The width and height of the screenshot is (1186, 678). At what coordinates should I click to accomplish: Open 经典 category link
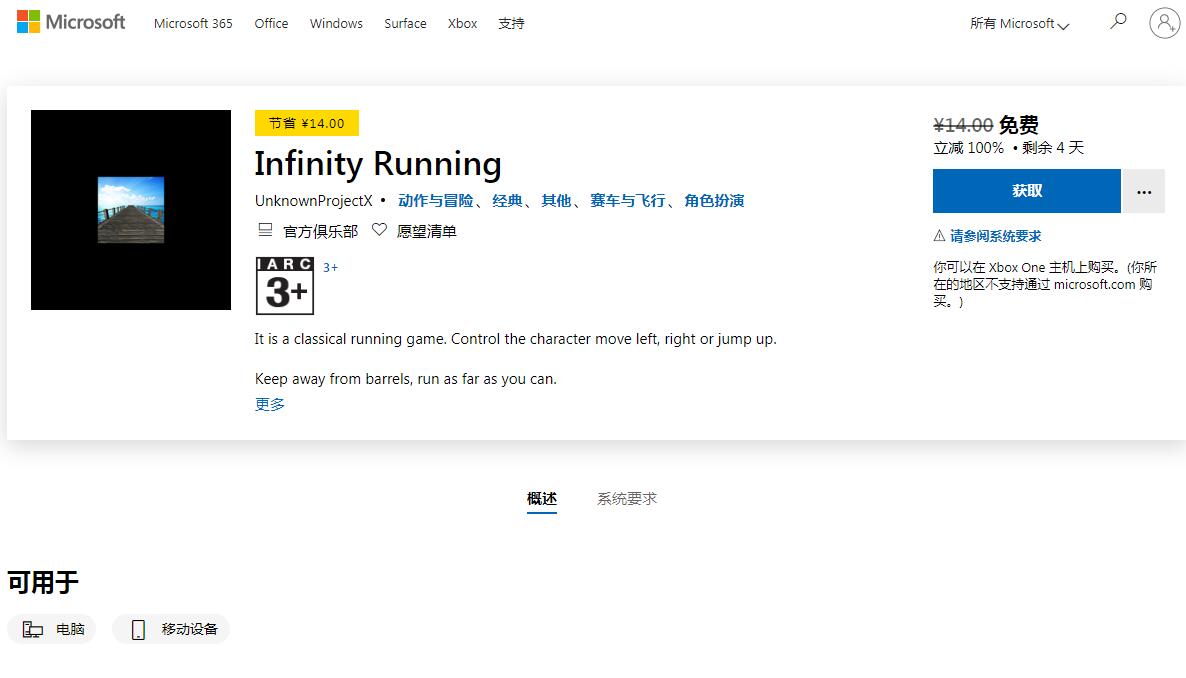click(507, 201)
